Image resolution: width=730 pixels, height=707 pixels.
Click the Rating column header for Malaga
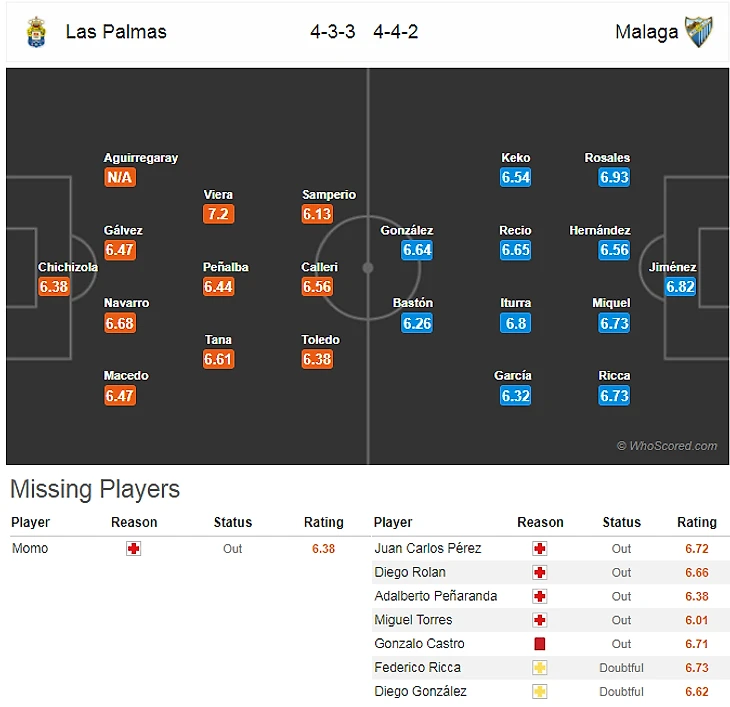[696, 522]
